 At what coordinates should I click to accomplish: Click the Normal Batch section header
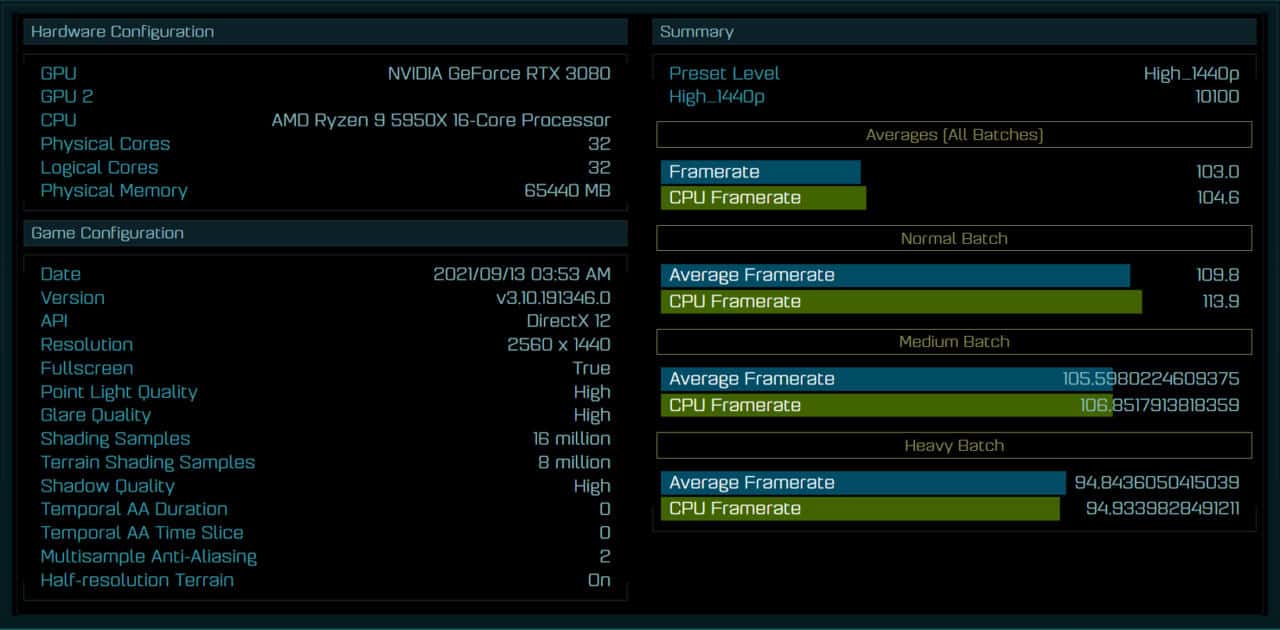click(954, 238)
